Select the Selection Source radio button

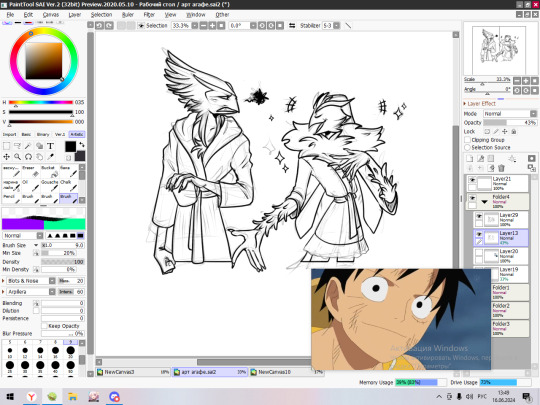pos(467,147)
